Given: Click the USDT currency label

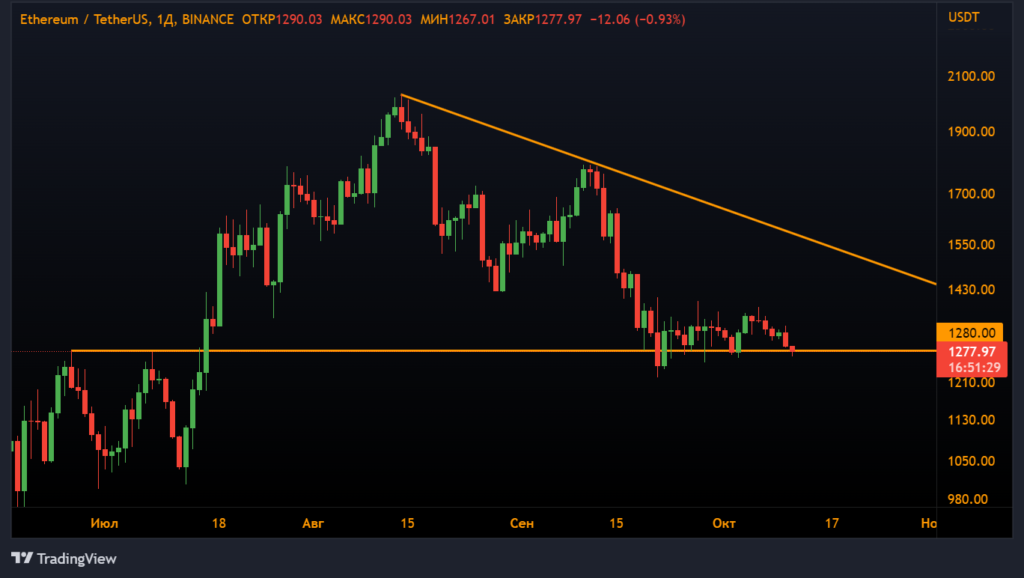Looking at the screenshot, I should coord(964,17).
